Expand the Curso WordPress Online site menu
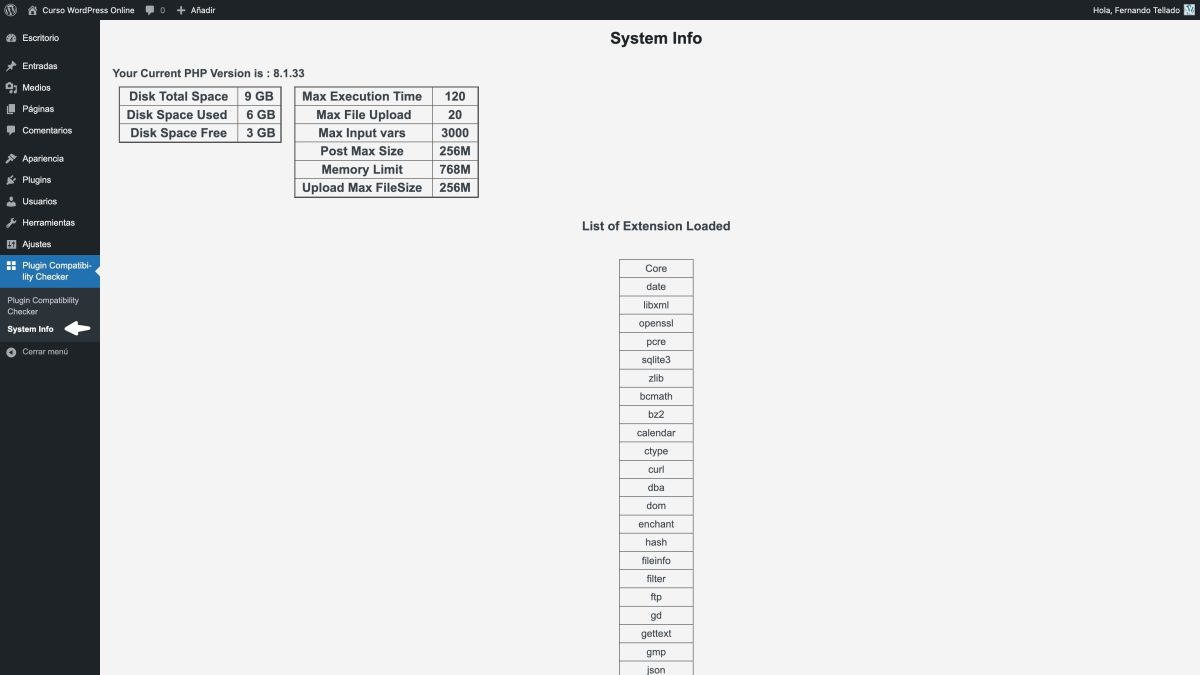1200x675 pixels. [80, 10]
